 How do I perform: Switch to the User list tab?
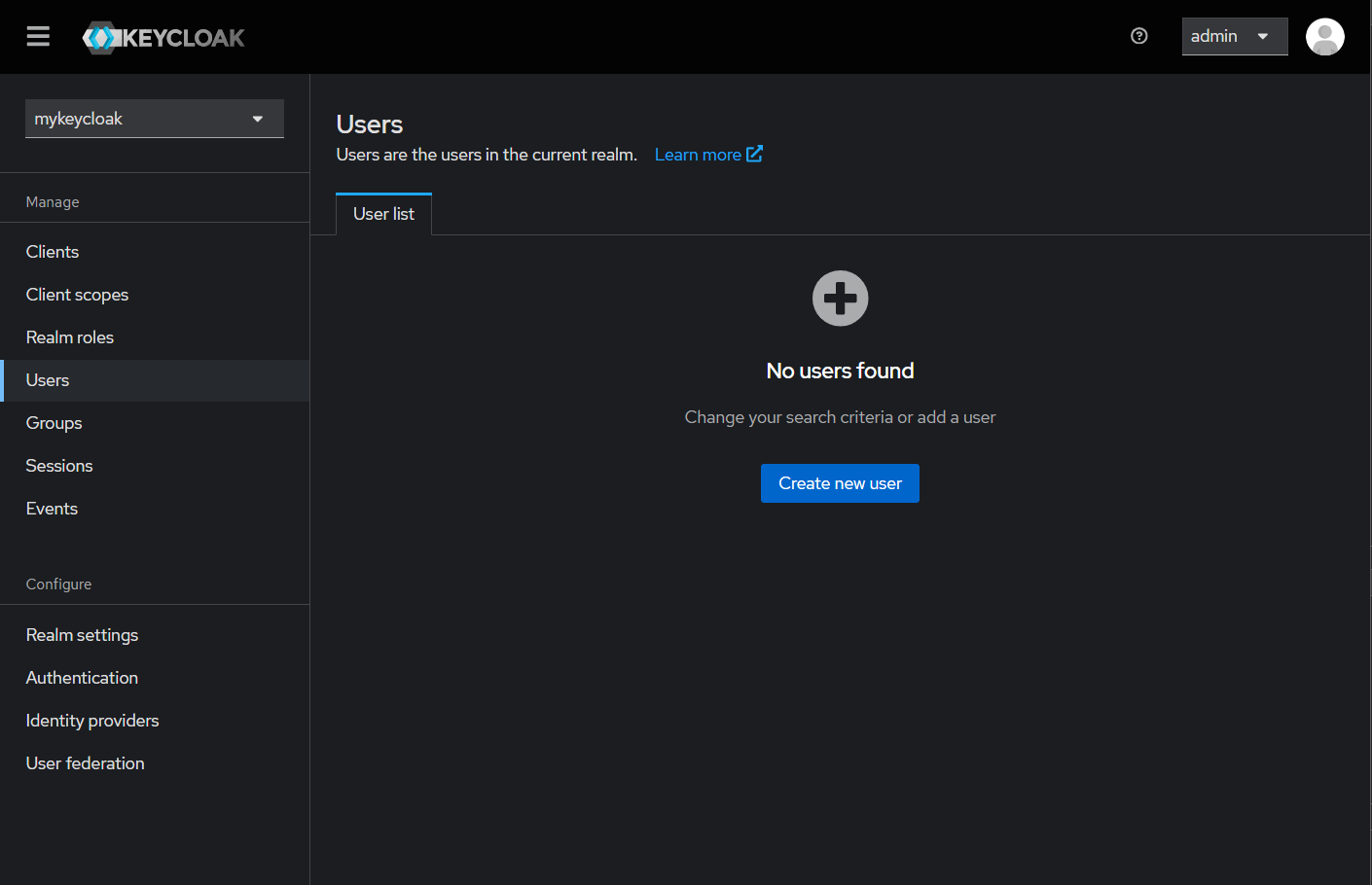382,214
